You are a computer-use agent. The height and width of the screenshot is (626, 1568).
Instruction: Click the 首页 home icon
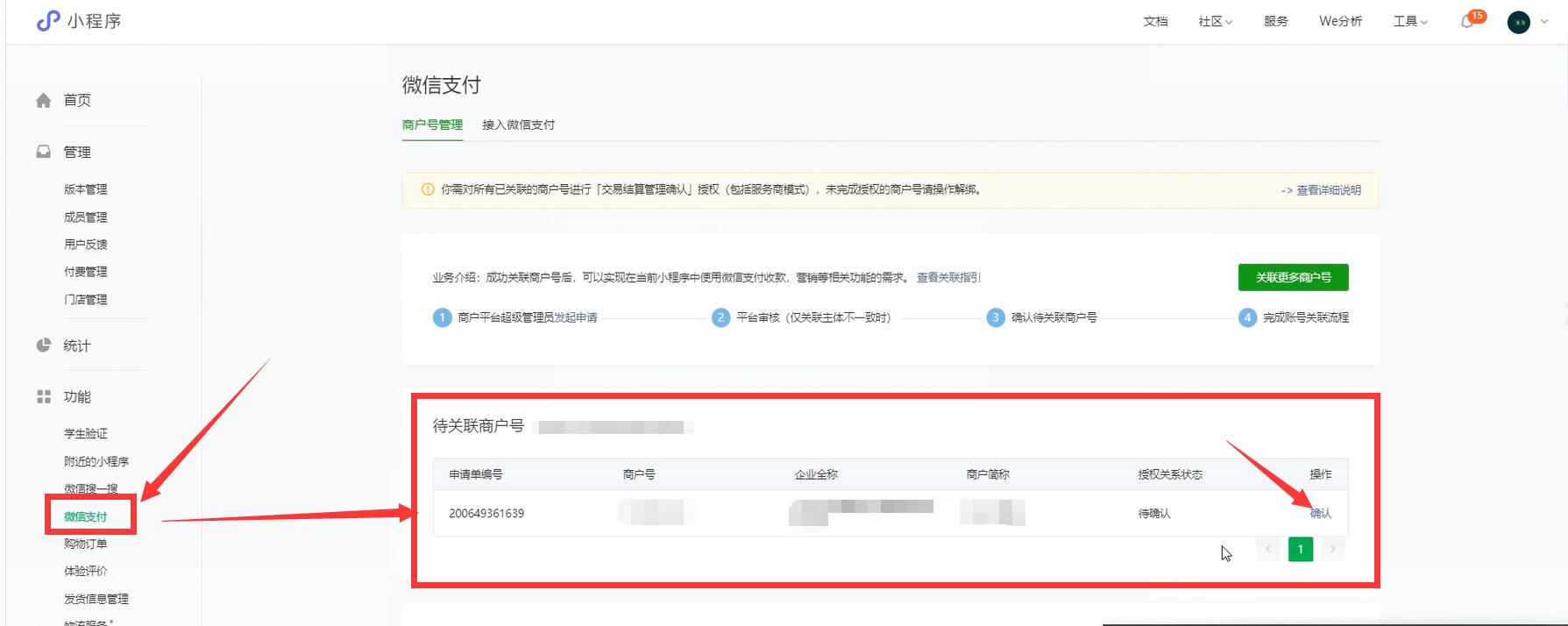(43, 101)
